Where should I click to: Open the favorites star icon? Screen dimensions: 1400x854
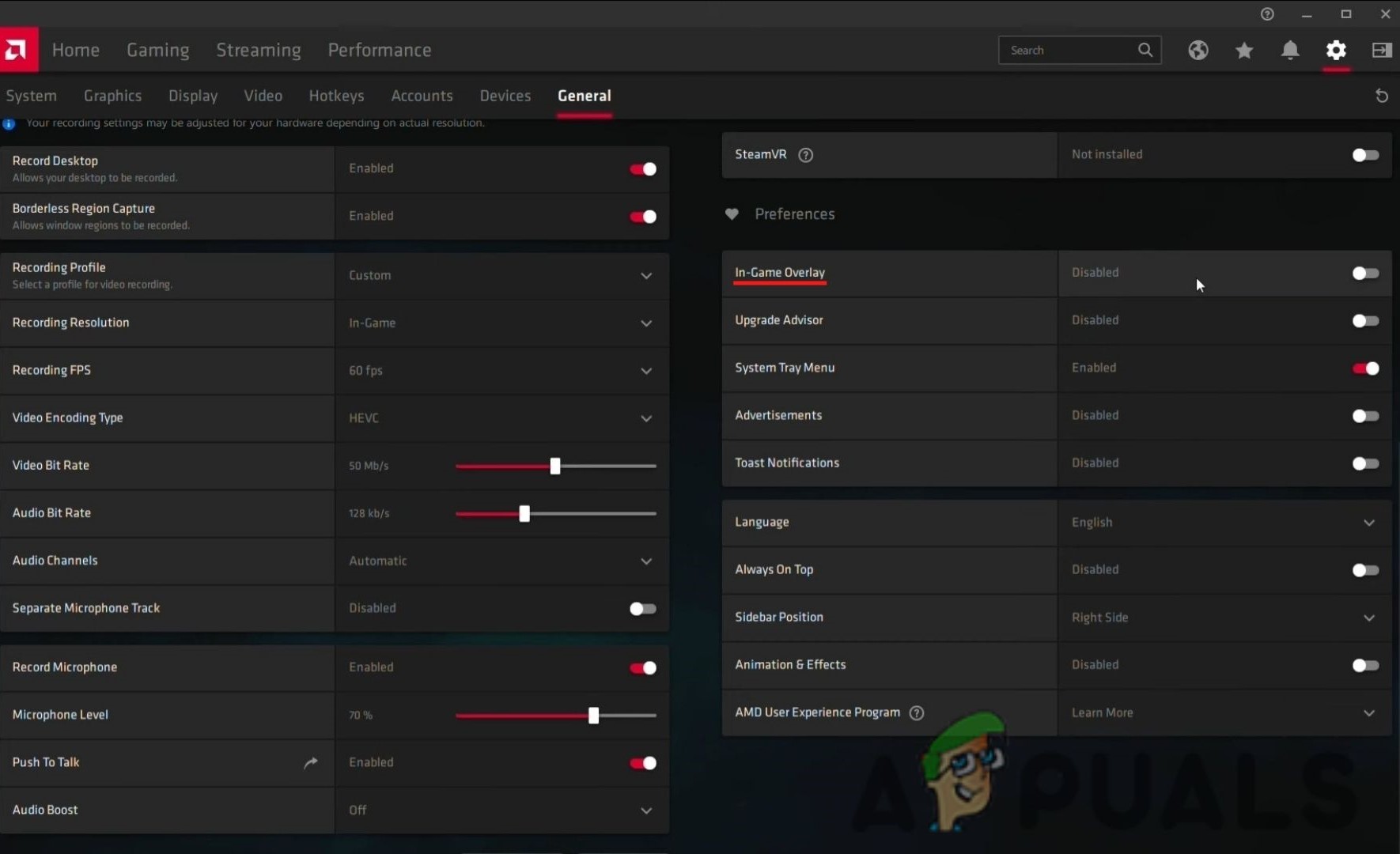pyautogui.click(x=1244, y=50)
